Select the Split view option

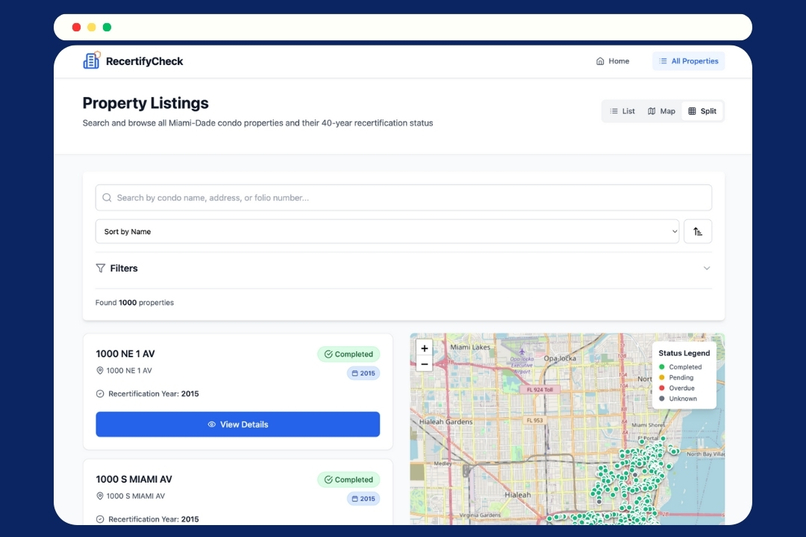[702, 111]
